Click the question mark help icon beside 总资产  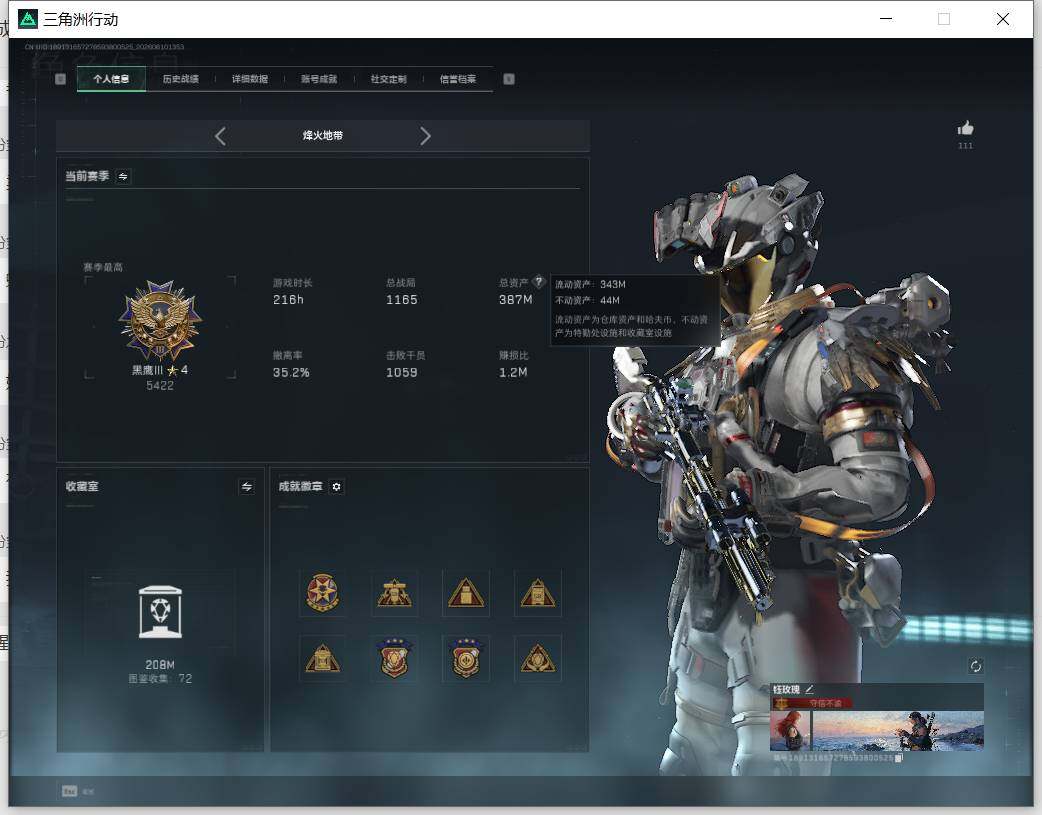click(538, 281)
